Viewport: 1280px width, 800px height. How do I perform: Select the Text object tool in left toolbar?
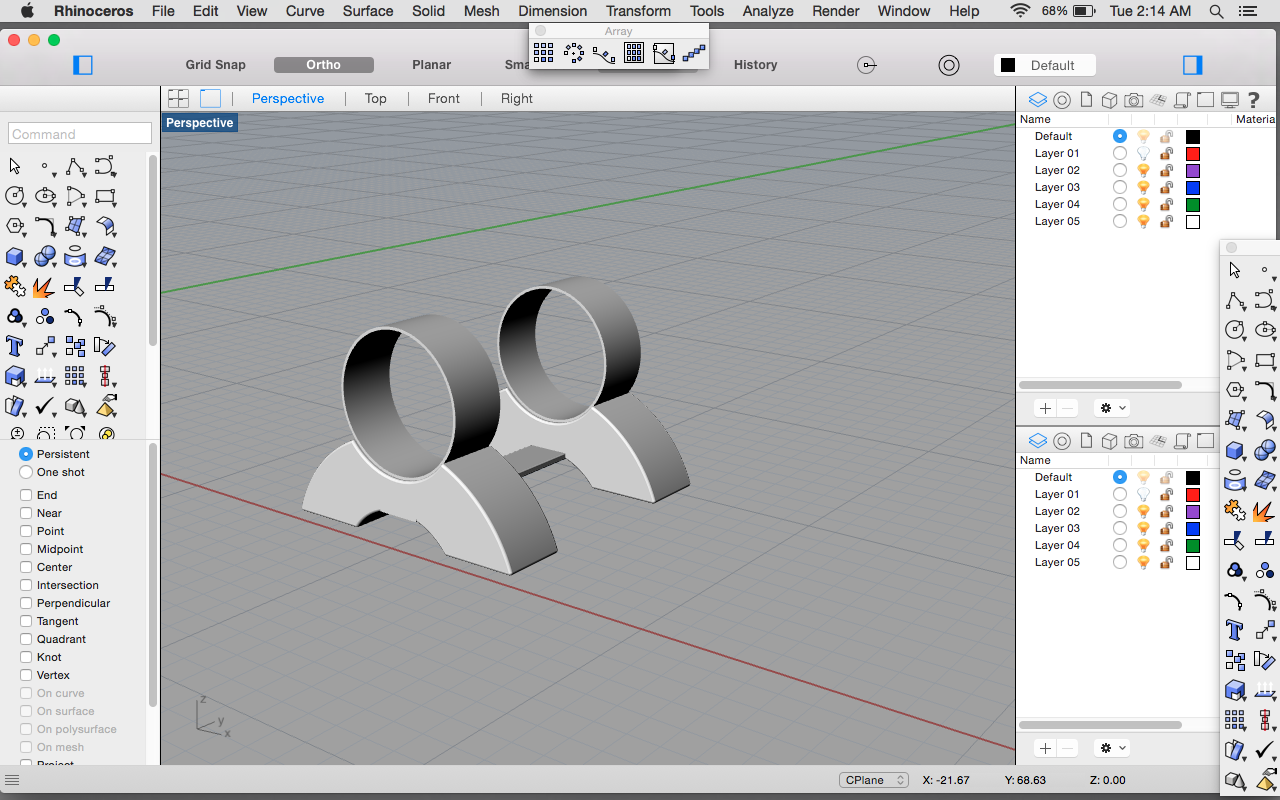pyautogui.click(x=15, y=346)
